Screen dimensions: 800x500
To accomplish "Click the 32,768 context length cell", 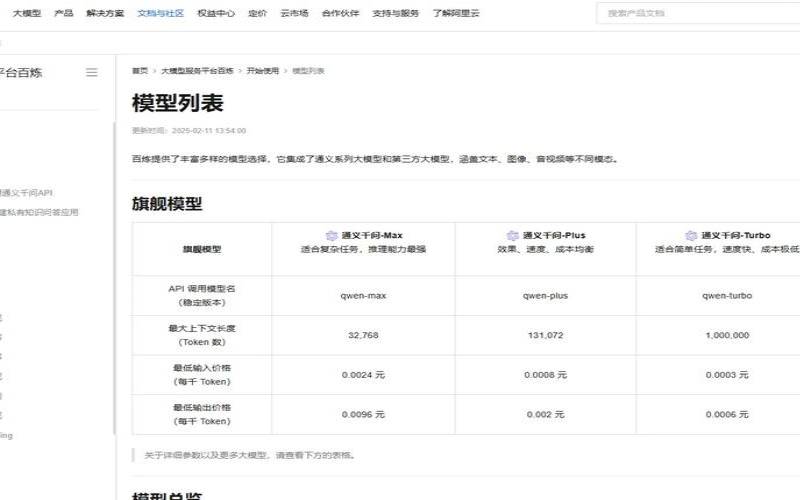I will coord(363,335).
